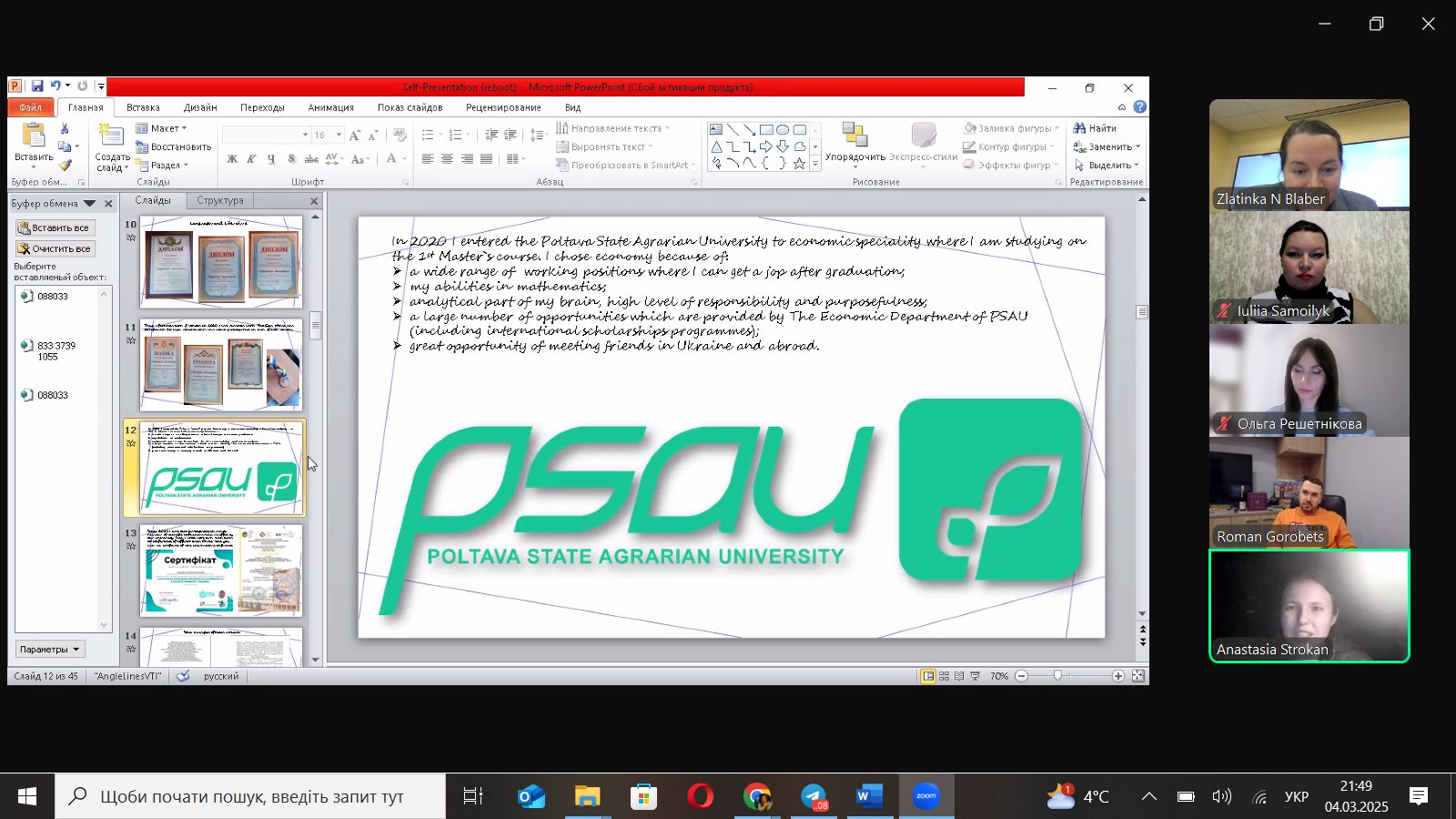Screen dimensions: 1456x819
Task: Open Word from the Windows taskbar
Action: (x=870, y=796)
